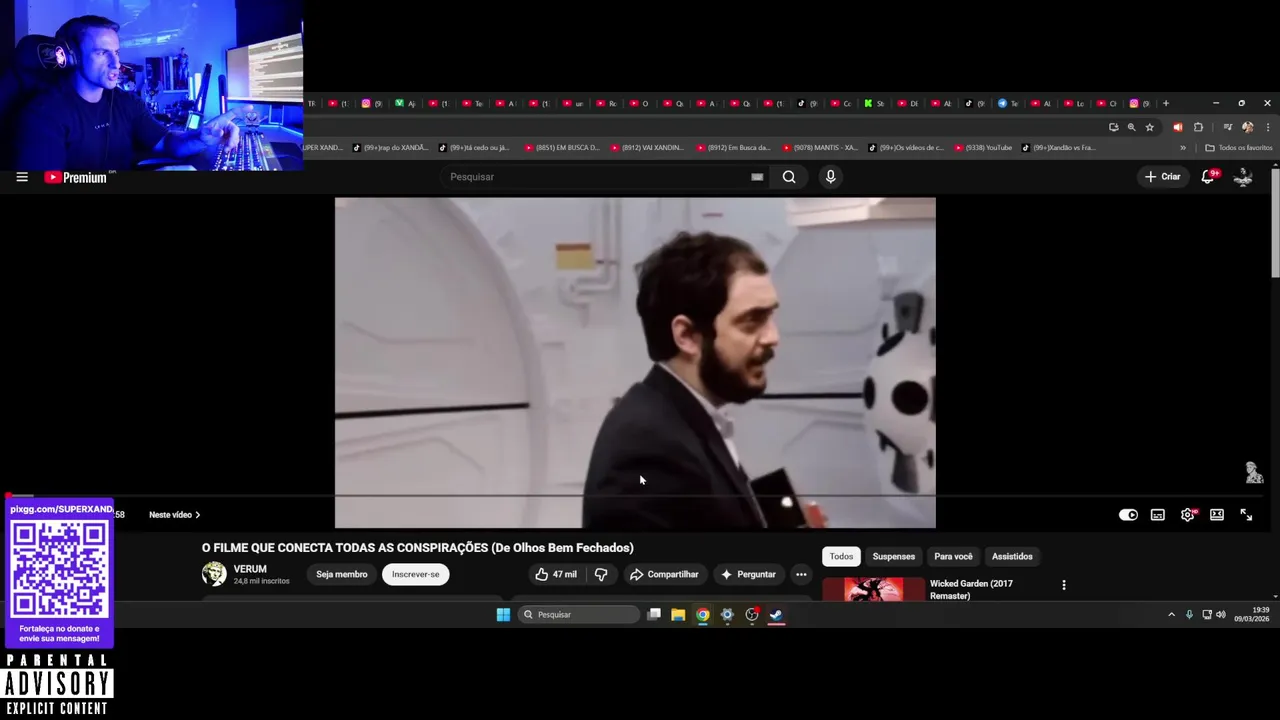Open options menu for Wicked Garden video
Viewport: 1280px width, 720px height.
[x=1063, y=585]
